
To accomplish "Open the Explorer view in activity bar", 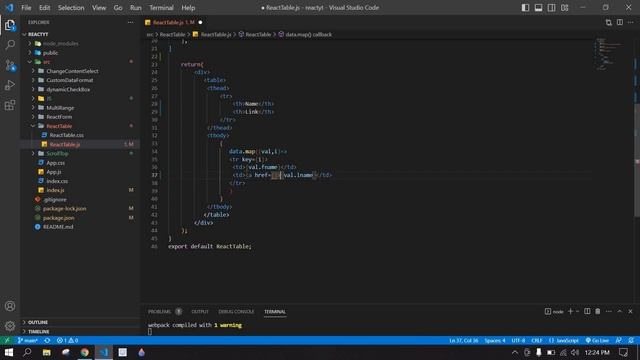I will click(x=10, y=26).
